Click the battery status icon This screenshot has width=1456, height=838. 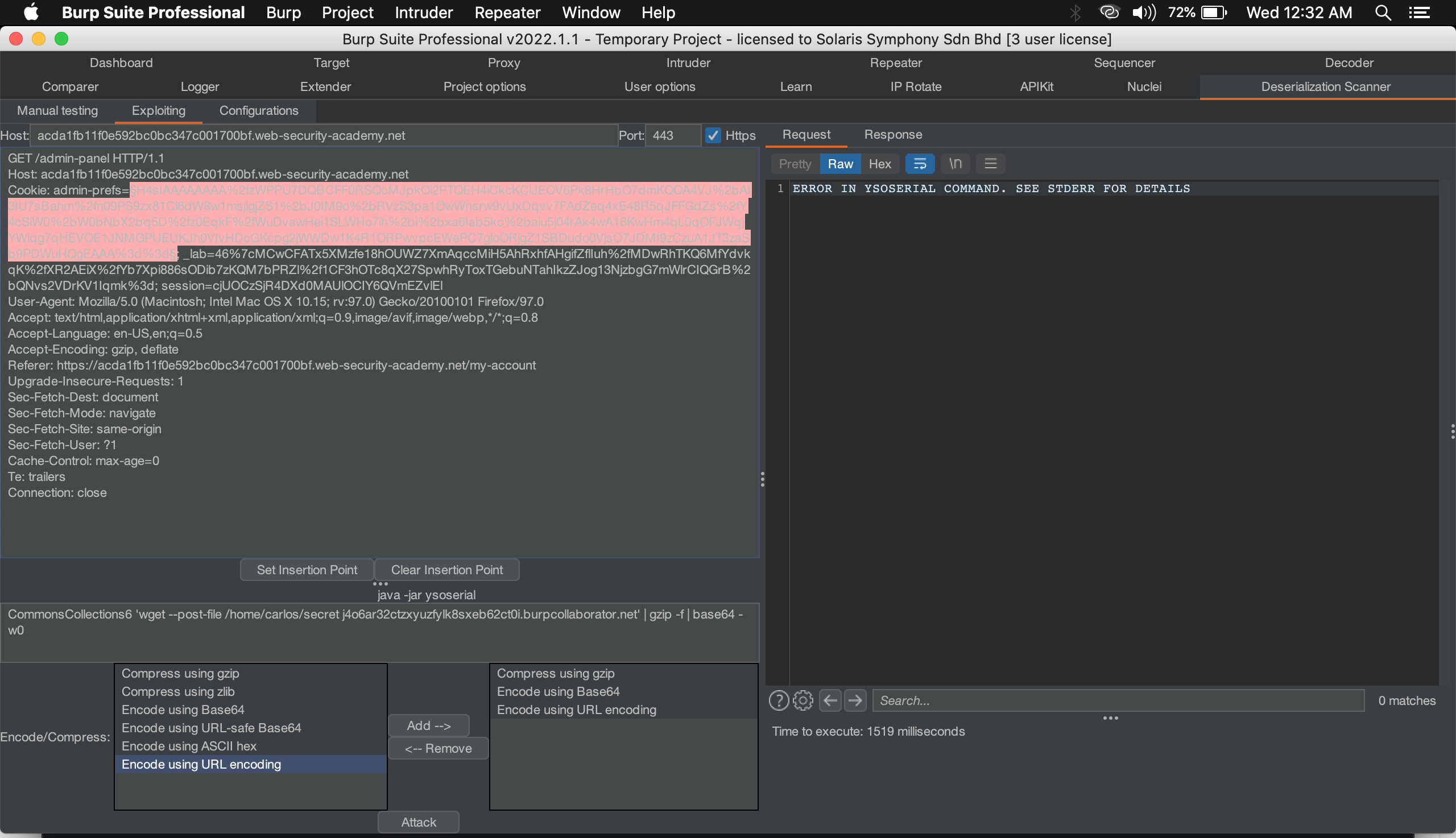coord(1214,12)
